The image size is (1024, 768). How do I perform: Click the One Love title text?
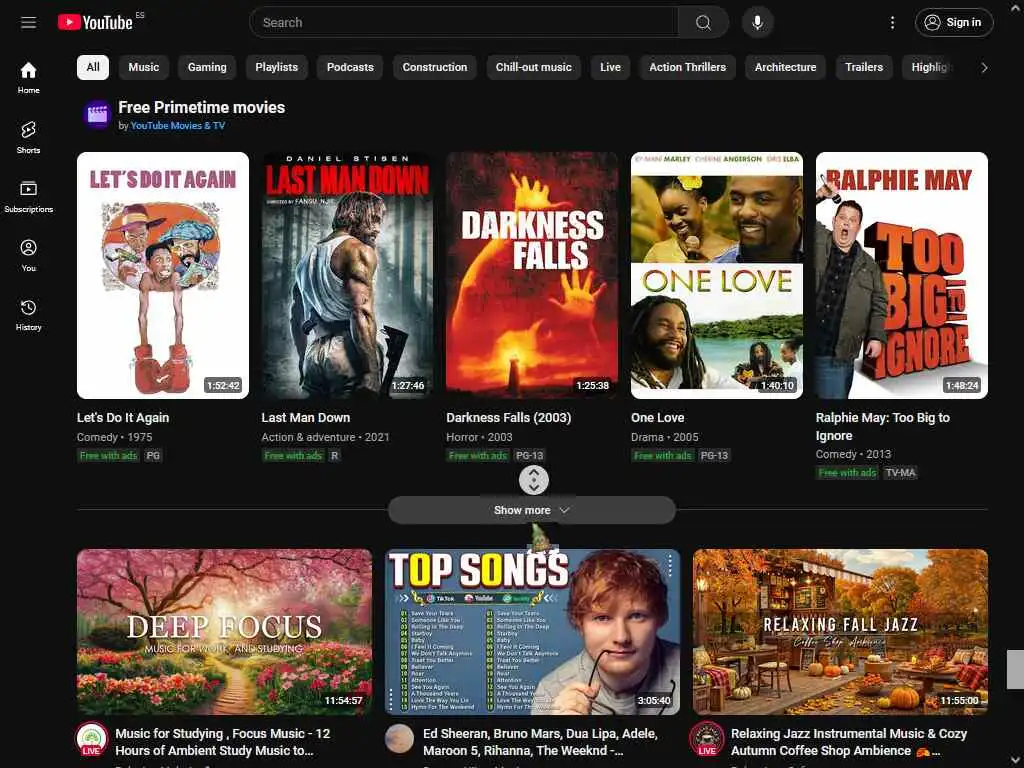coord(657,417)
